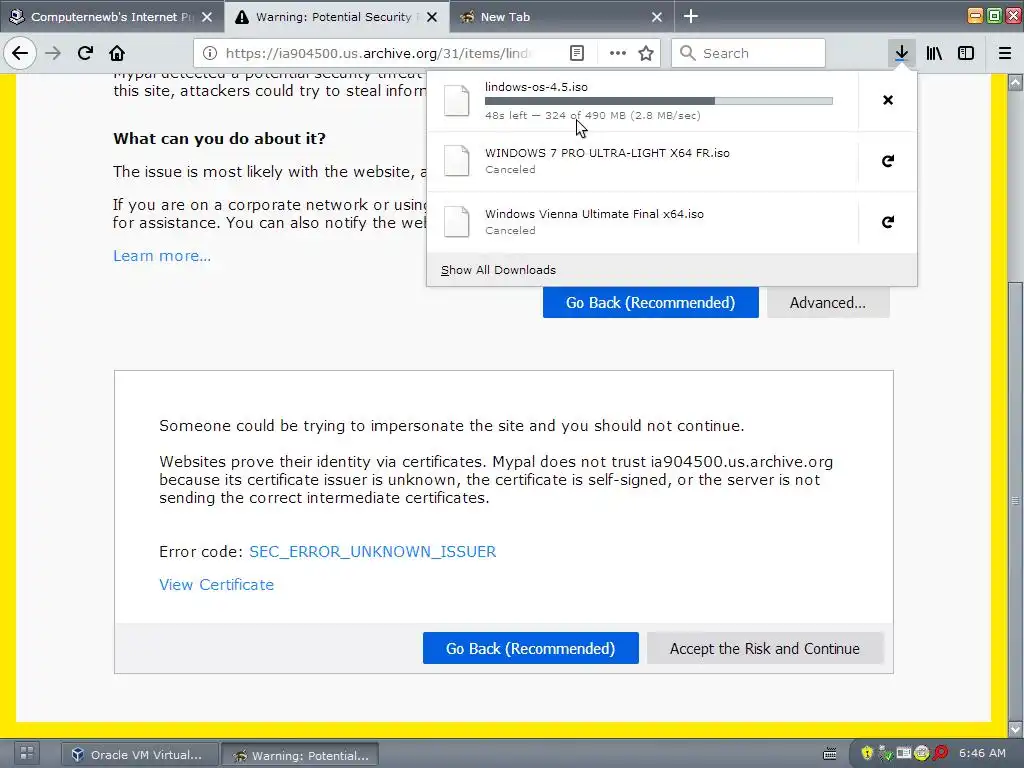Click the red tray icon

pos(940,753)
